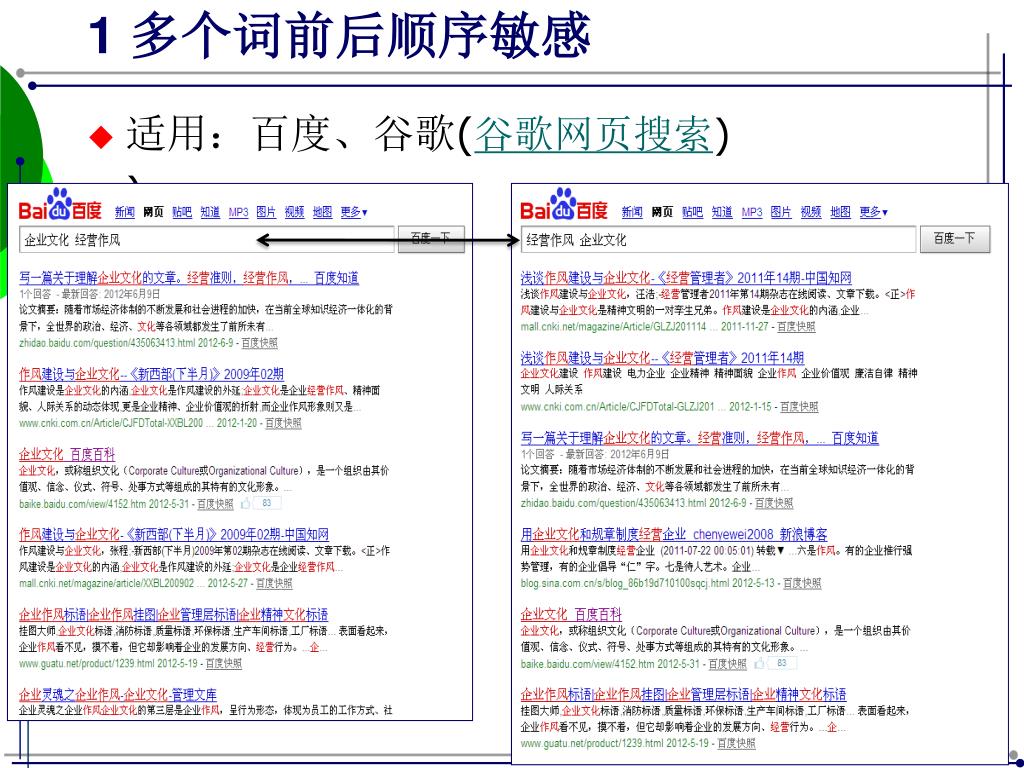The height and width of the screenshot is (768, 1024).
Task: Open 企业作风标语 result in the left page
Action: point(173,615)
